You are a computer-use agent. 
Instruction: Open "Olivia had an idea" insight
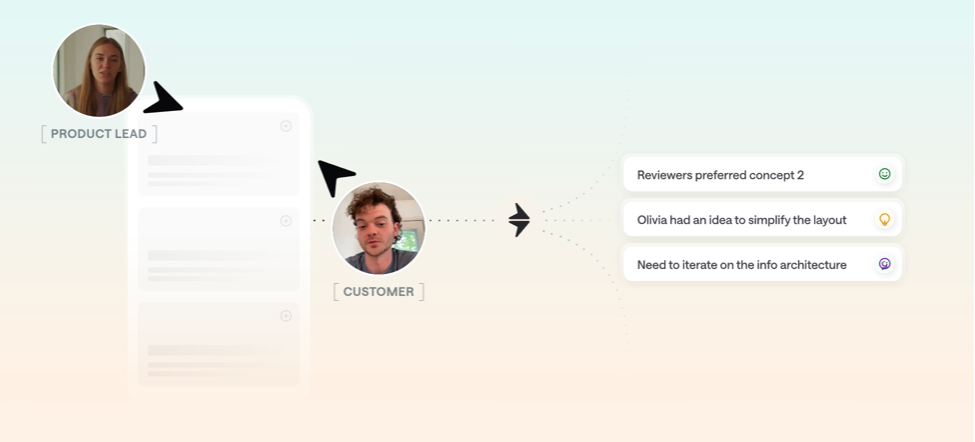click(x=762, y=219)
